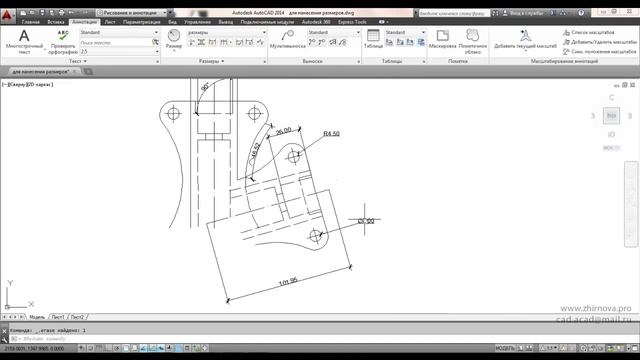Click the Help question mark icon
This screenshot has width=640, height=360.
click(x=581, y=13)
